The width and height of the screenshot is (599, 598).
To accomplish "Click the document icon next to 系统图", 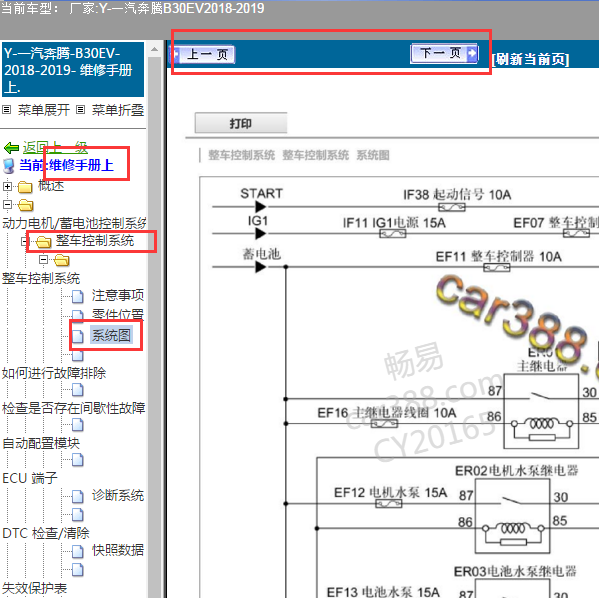I will coord(78,336).
